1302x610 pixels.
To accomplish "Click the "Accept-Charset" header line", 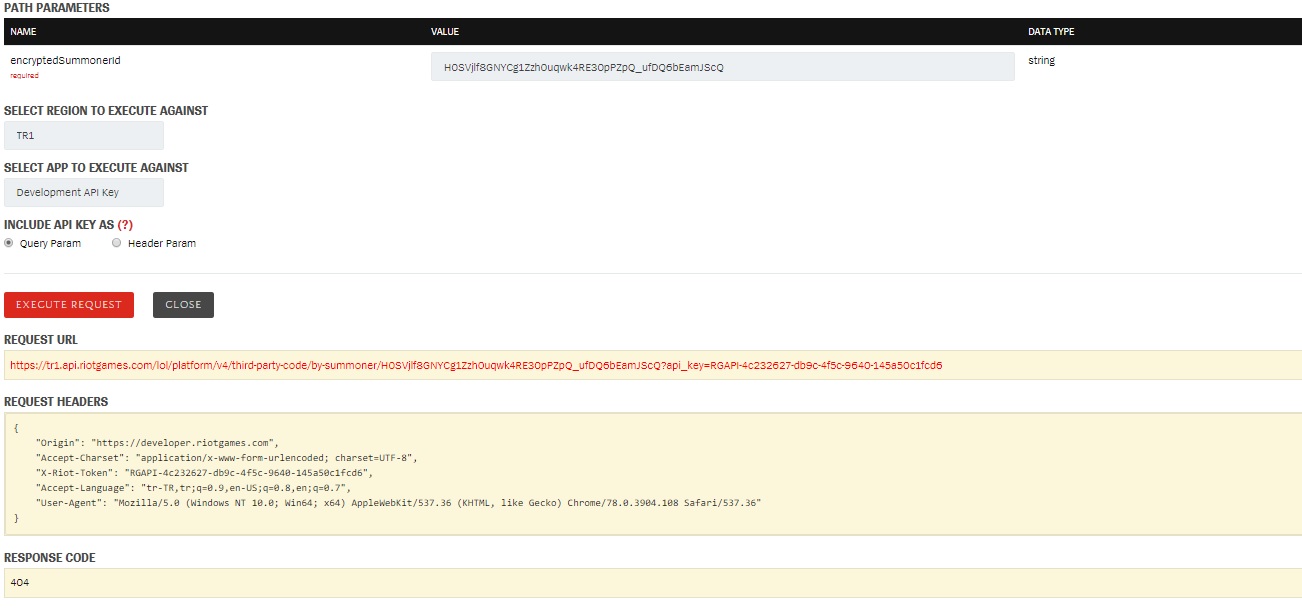I will click(226, 457).
